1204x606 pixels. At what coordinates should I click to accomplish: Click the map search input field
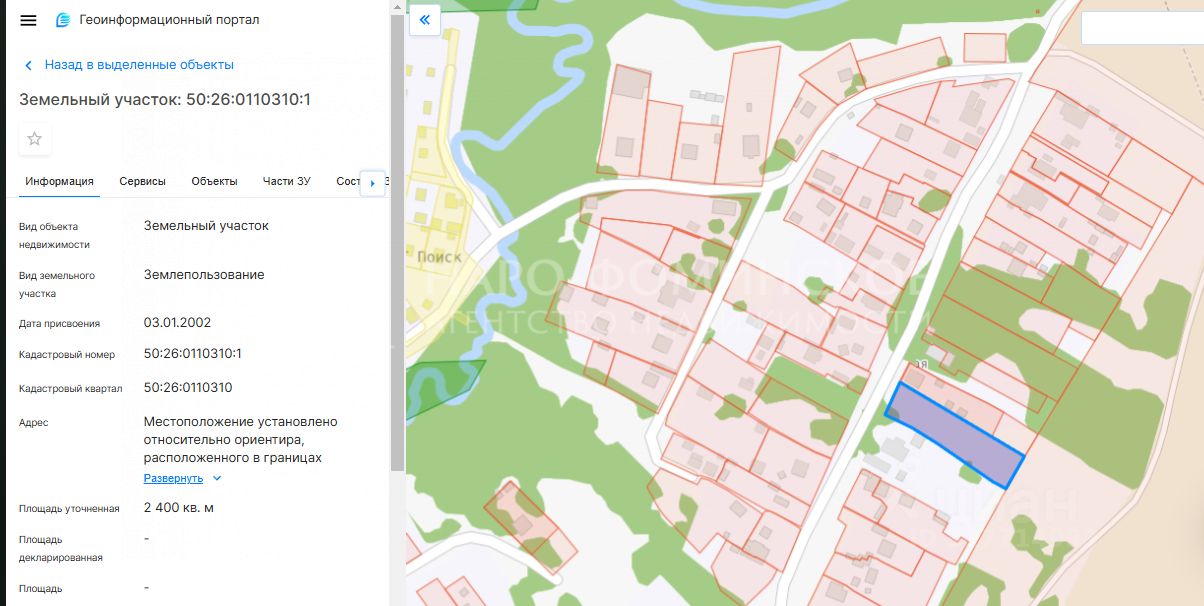1141,28
